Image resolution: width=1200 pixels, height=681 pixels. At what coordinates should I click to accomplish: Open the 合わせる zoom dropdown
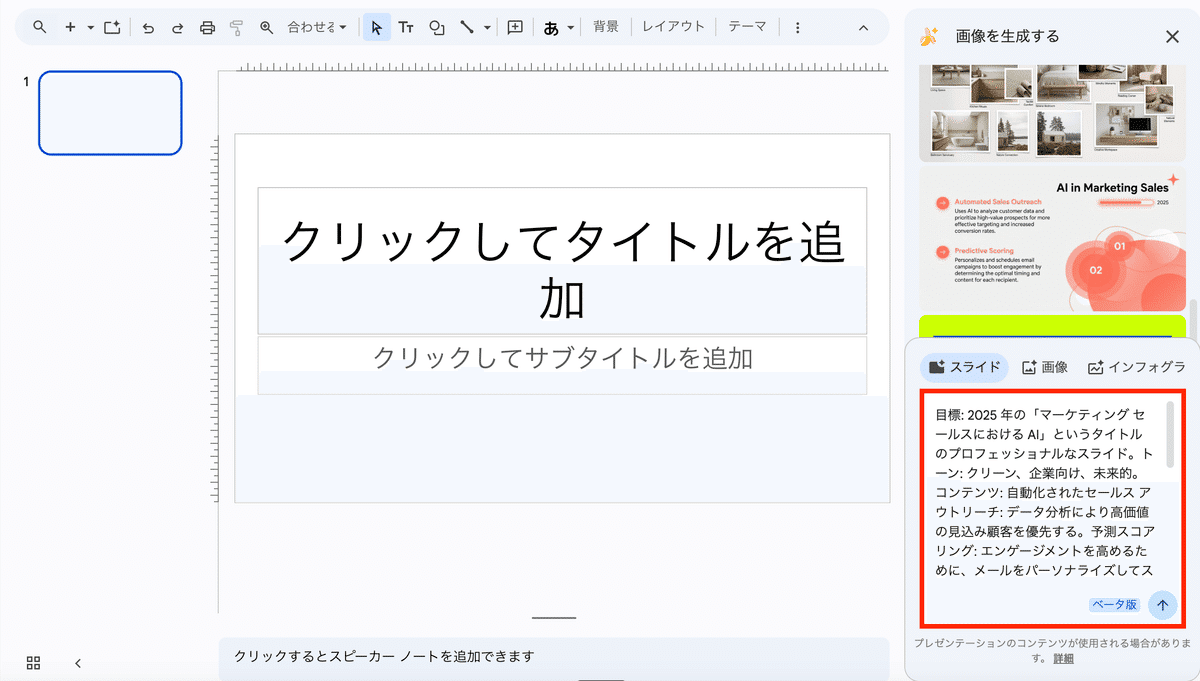[x=317, y=27]
